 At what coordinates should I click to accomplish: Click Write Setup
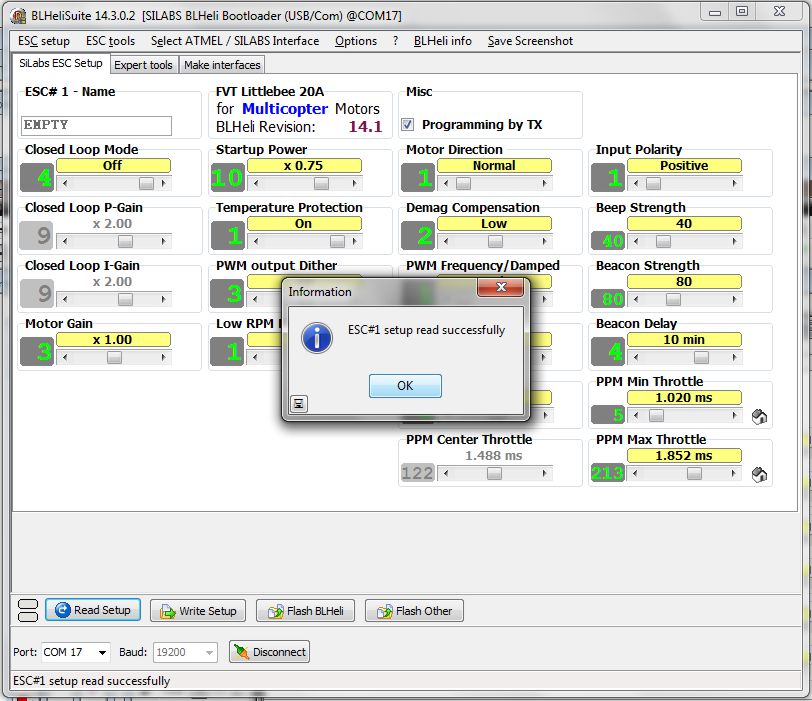(198, 611)
